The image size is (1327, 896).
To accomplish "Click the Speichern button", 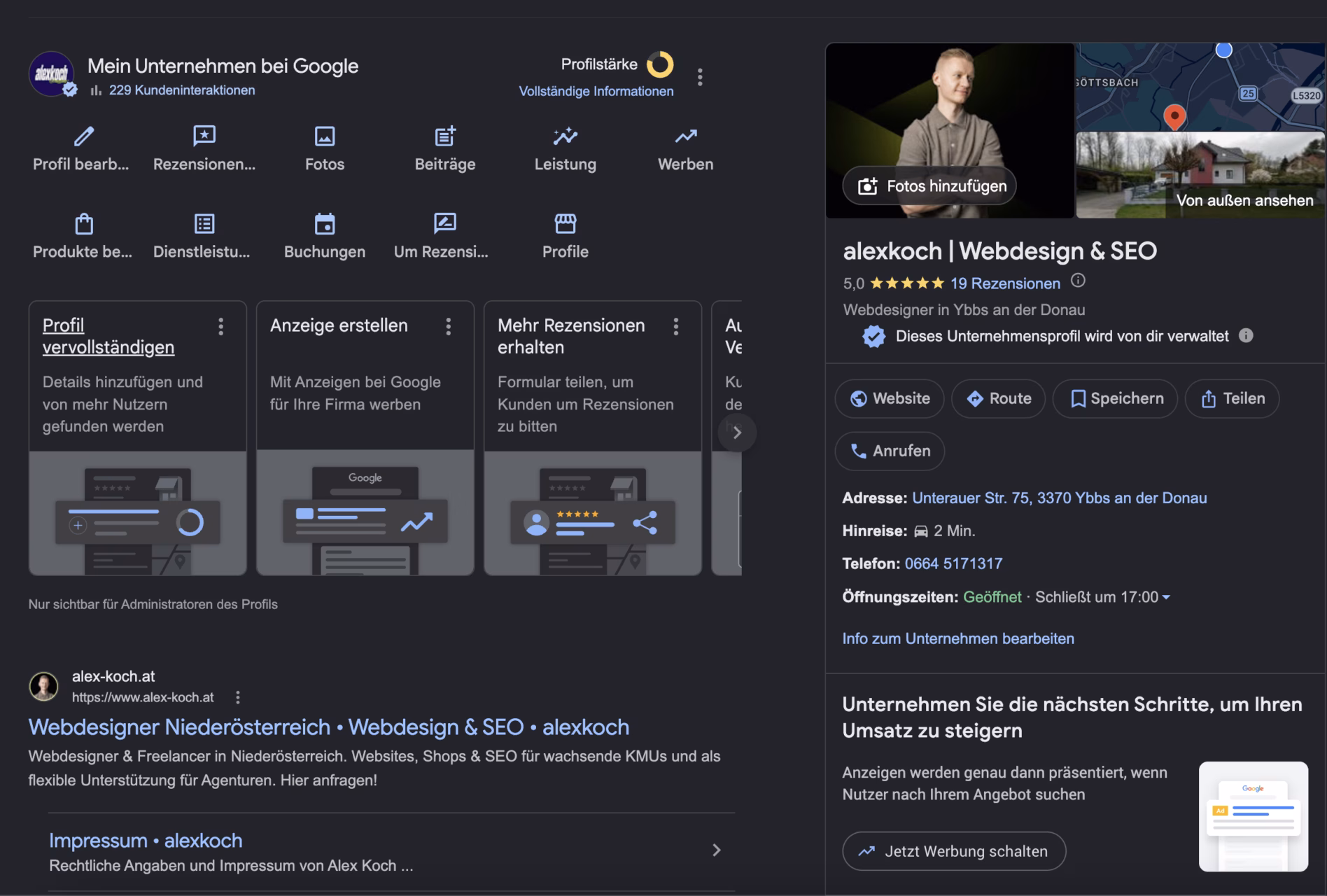I will click(x=1116, y=399).
